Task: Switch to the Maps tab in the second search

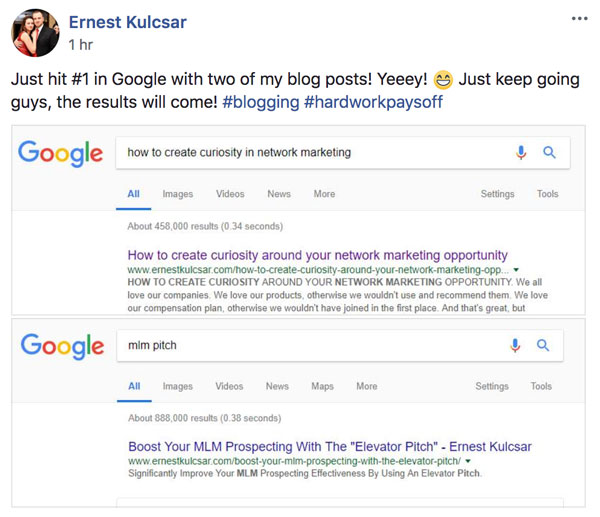Action: tap(322, 386)
